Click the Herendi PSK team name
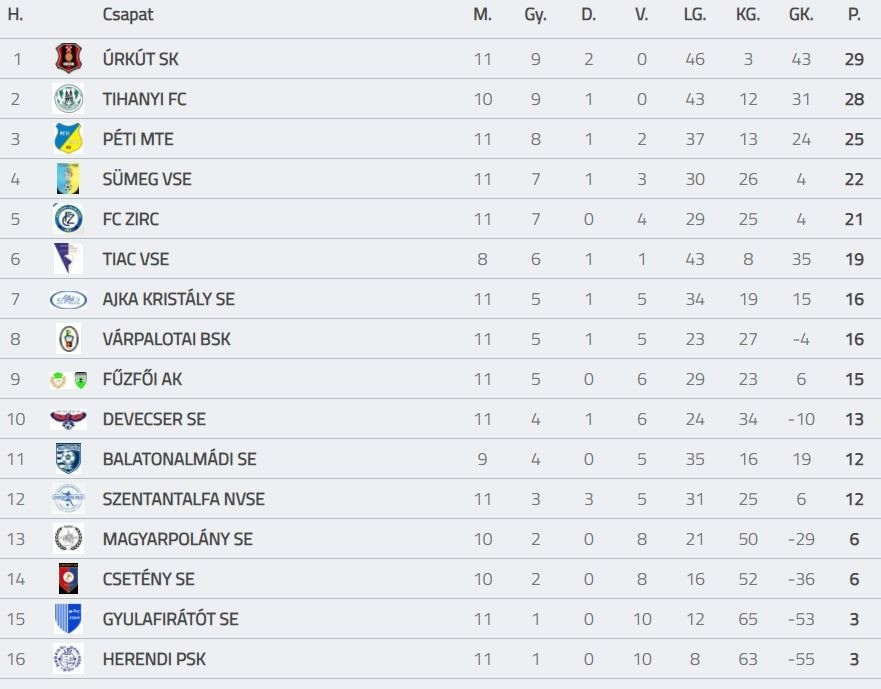The height and width of the screenshot is (689, 881). [x=154, y=659]
